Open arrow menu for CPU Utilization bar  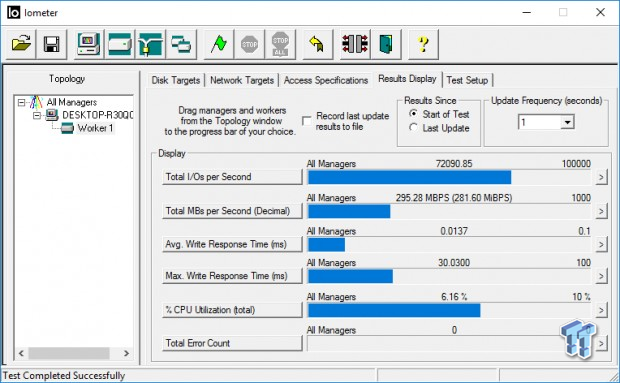pyautogui.click(x=601, y=310)
